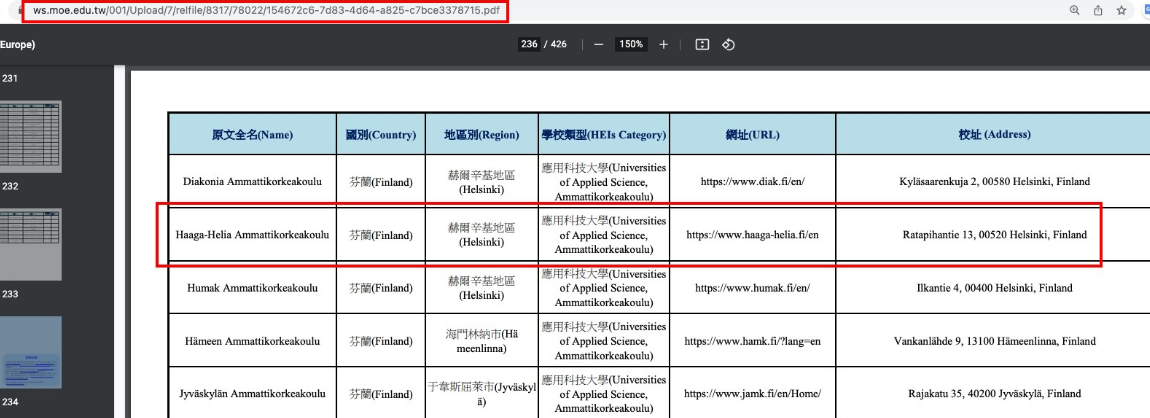Open the https://www.haaga-helia.fi/en link
1150x418 pixels.
coord(752,235)
